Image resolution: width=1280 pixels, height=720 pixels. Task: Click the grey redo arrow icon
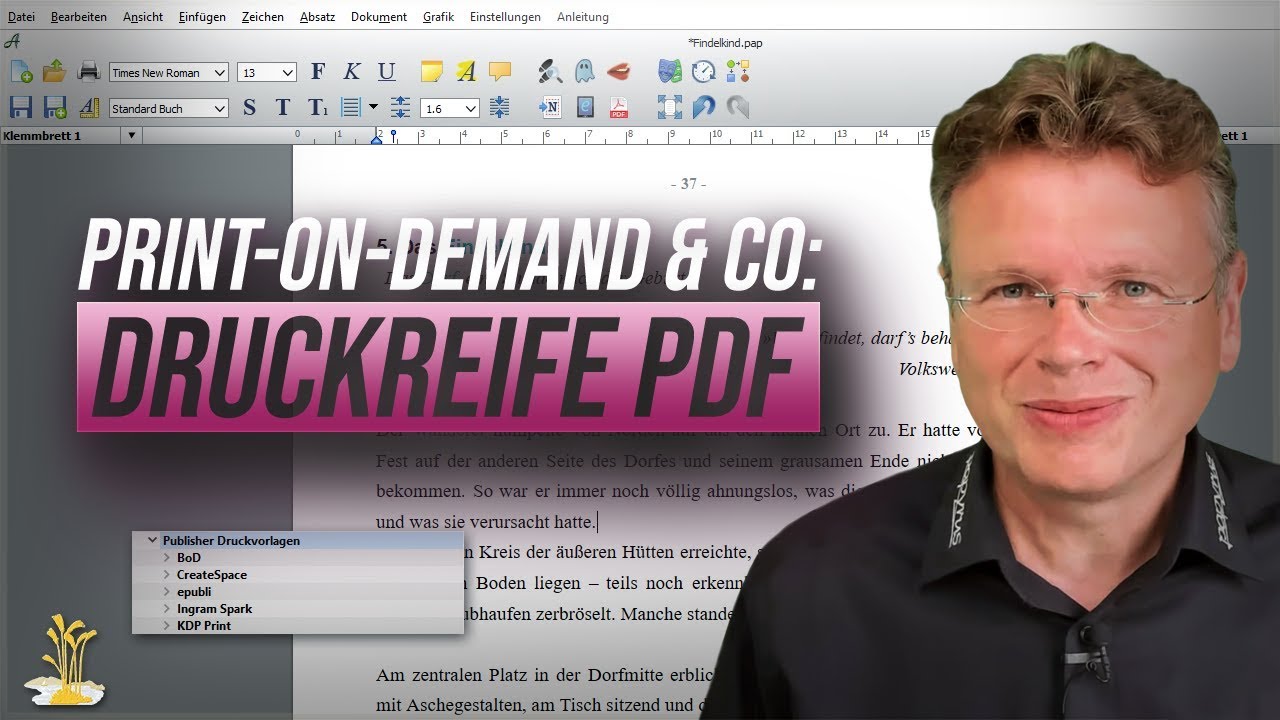(738, 107)
